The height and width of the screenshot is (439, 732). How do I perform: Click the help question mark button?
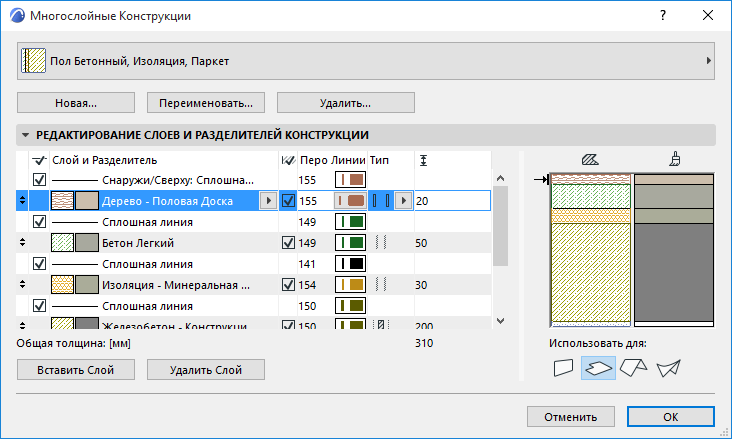(x=663, y=15)
